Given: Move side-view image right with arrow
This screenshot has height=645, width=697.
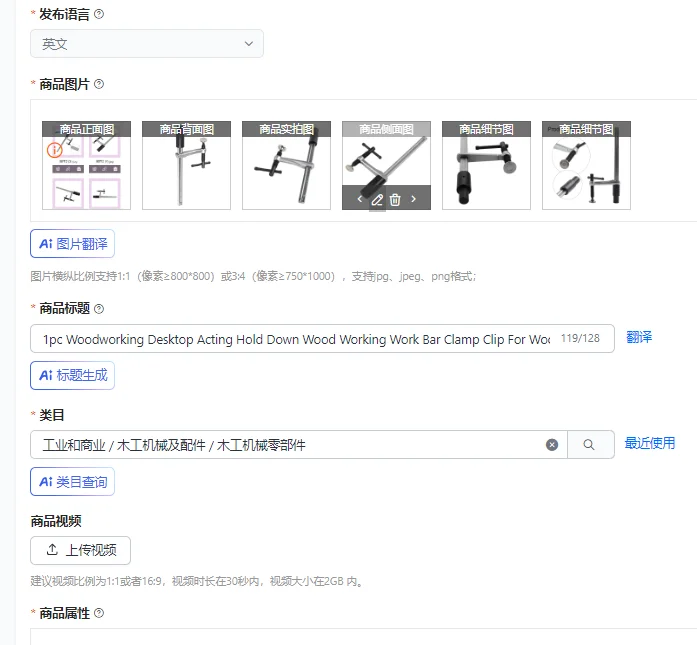Looking at the screenshot, I should coord(413,199).
